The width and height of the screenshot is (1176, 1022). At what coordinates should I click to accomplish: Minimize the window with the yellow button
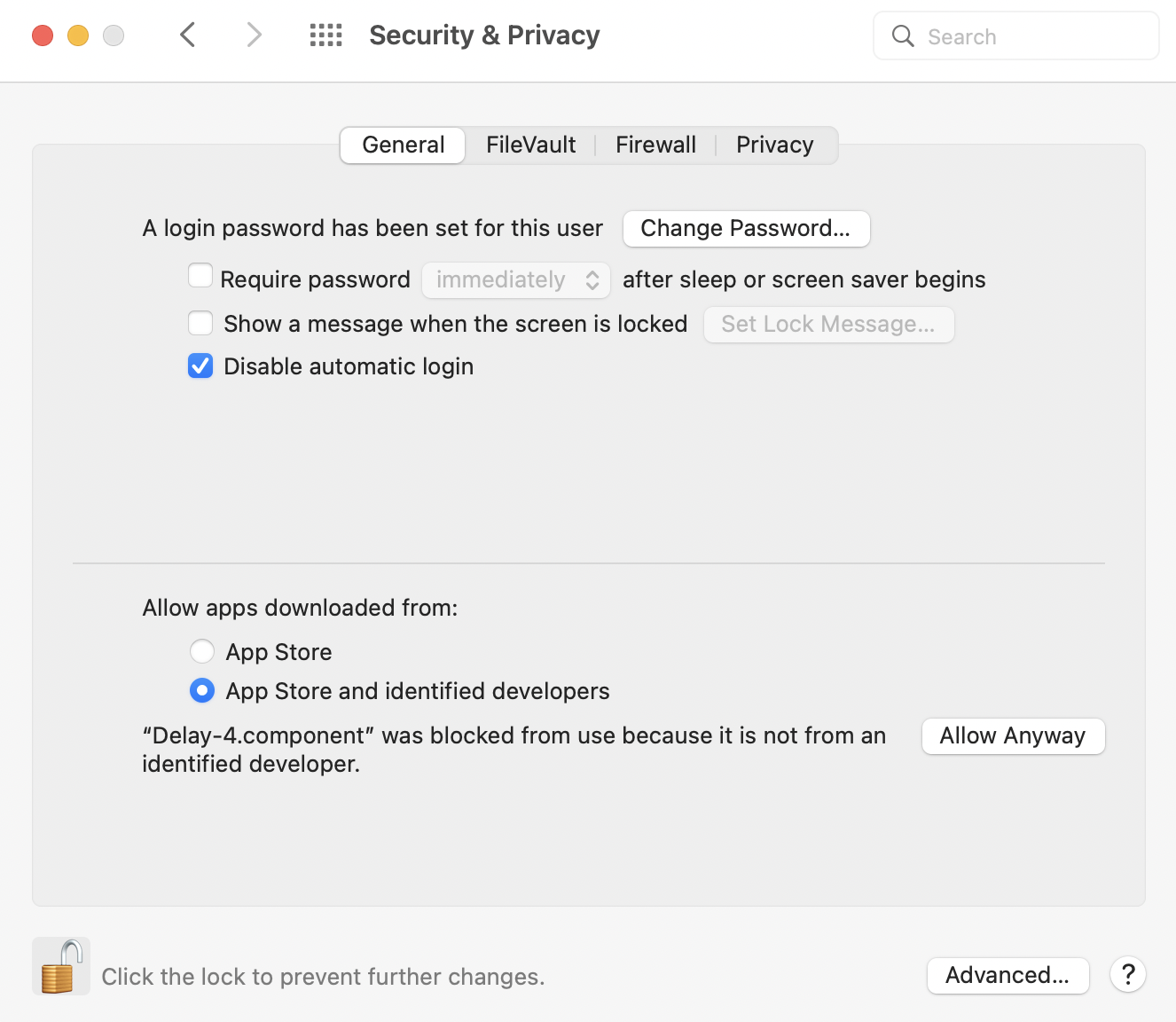pyautogui.click(x=78, y=35)
